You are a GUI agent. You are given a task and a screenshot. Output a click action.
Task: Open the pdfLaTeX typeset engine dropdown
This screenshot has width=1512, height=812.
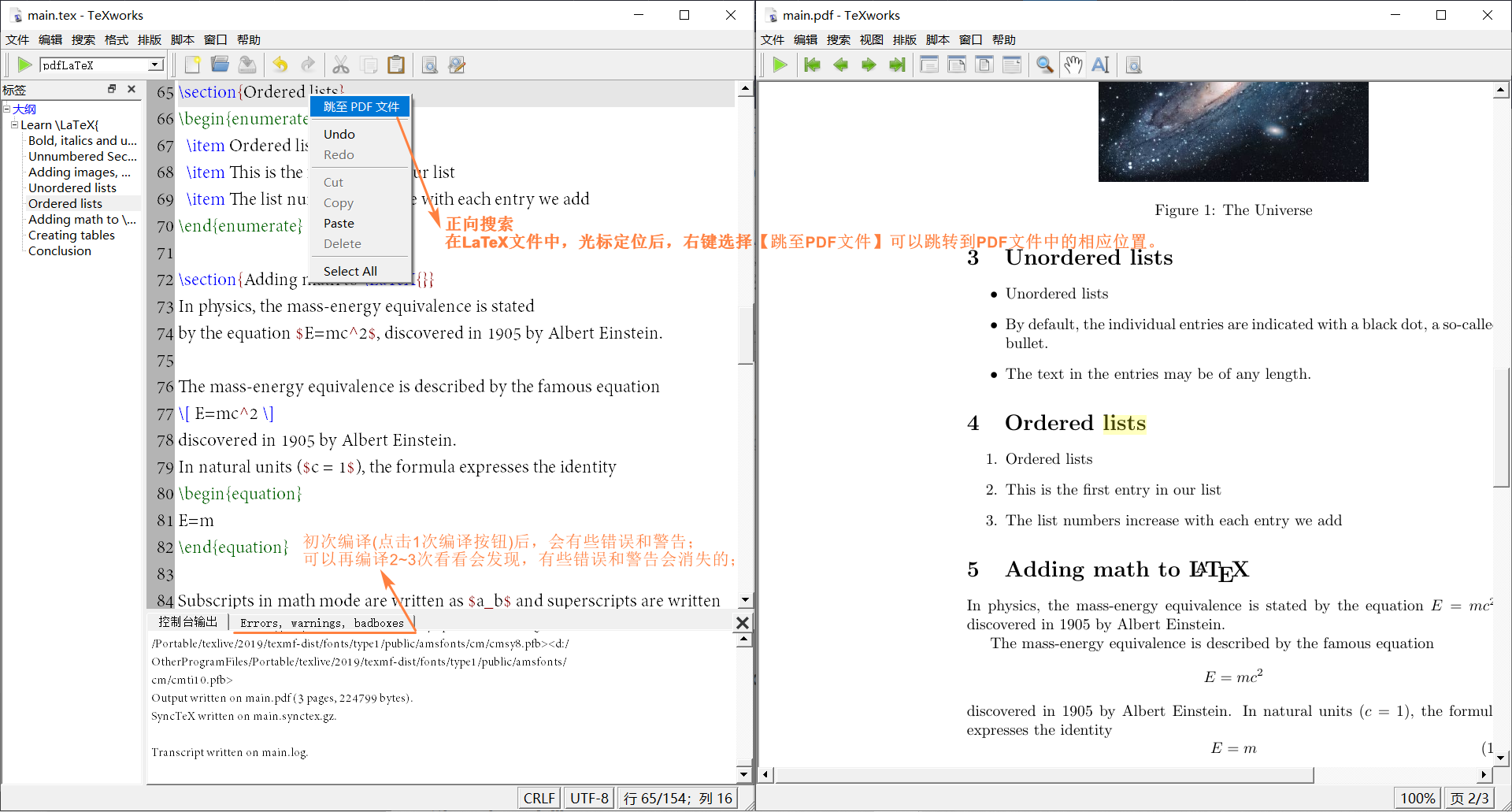click(x=155, y=65)
